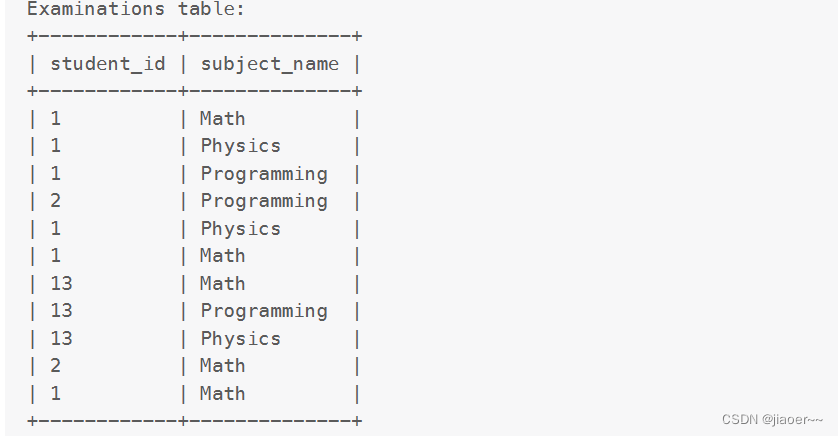Click the second Physics entry for student 1
Screen dimensions: 838x436
coord(240,229)
